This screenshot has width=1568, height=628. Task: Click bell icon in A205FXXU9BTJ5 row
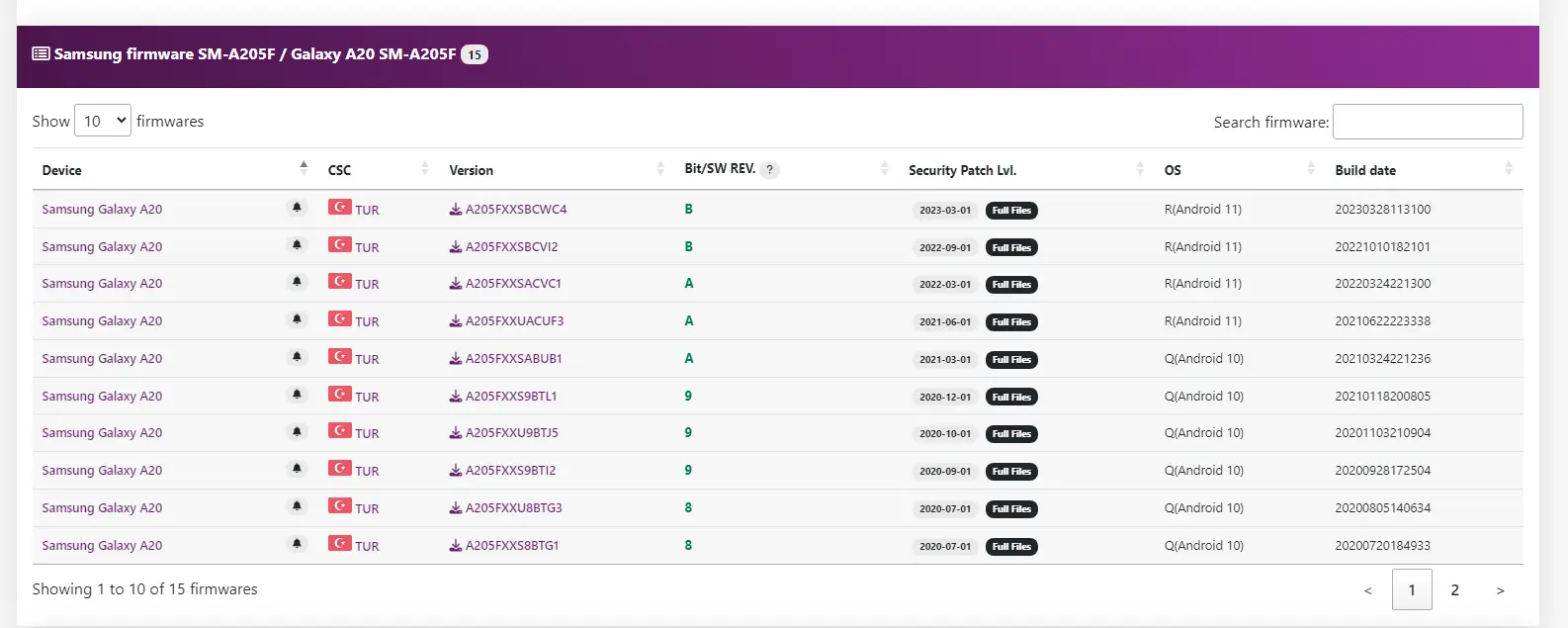pos(297,431)
